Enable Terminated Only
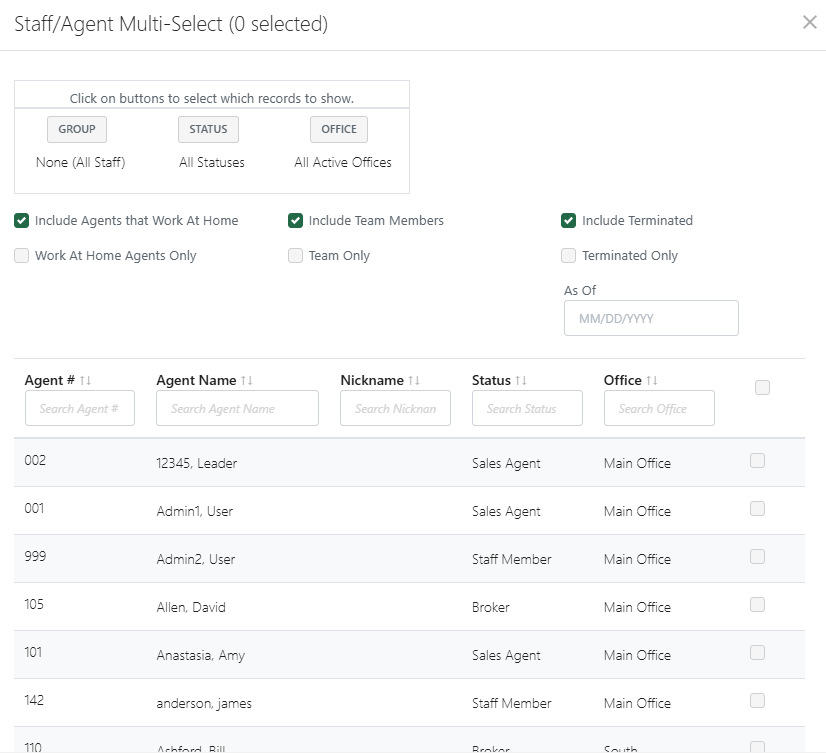 568,255
